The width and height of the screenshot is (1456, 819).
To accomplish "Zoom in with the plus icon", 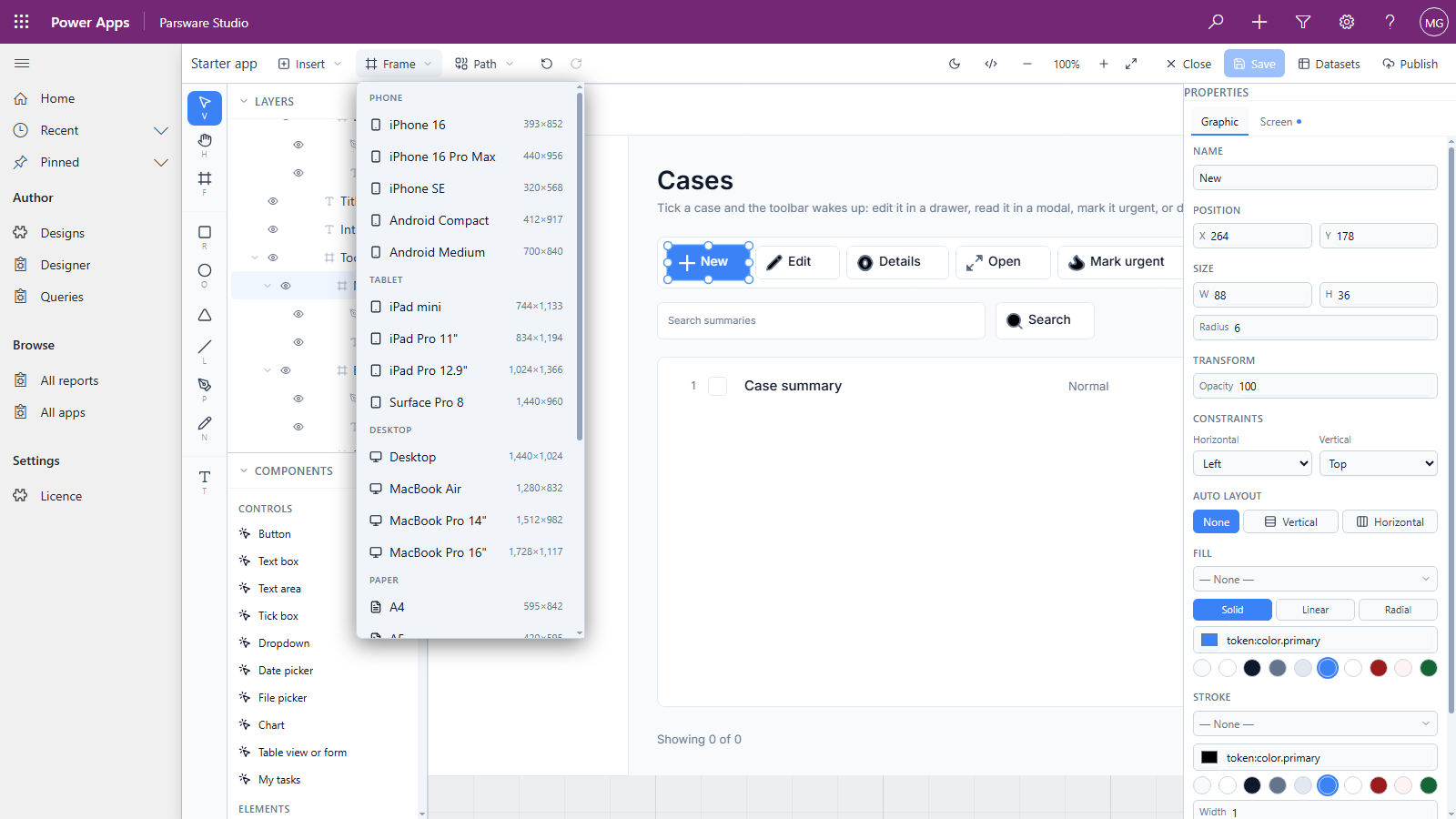I will click(1104, 64).
